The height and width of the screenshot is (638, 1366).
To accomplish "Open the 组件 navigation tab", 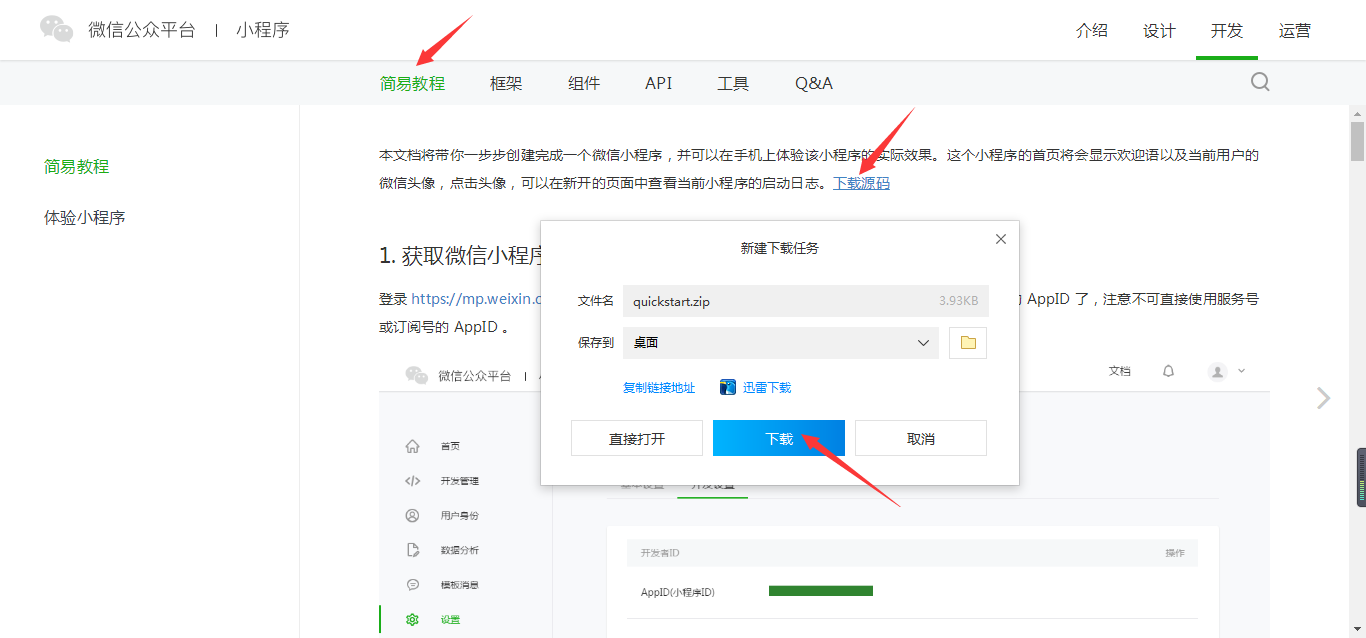I will pos(584,83).
